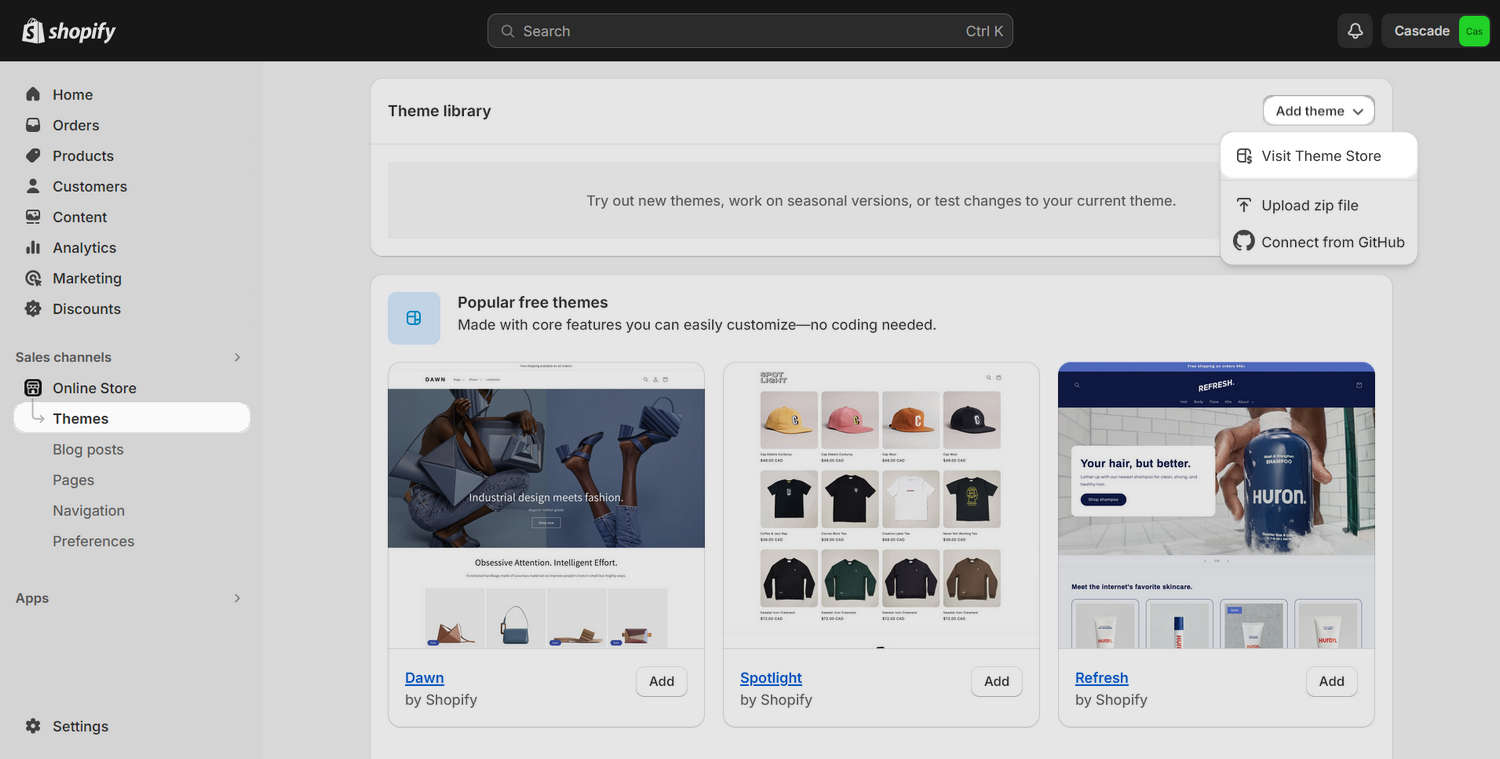The height and width of the screenshot is (759, 1500).
Task: Click the Popular free themes heading
Action: pos(532,302)
